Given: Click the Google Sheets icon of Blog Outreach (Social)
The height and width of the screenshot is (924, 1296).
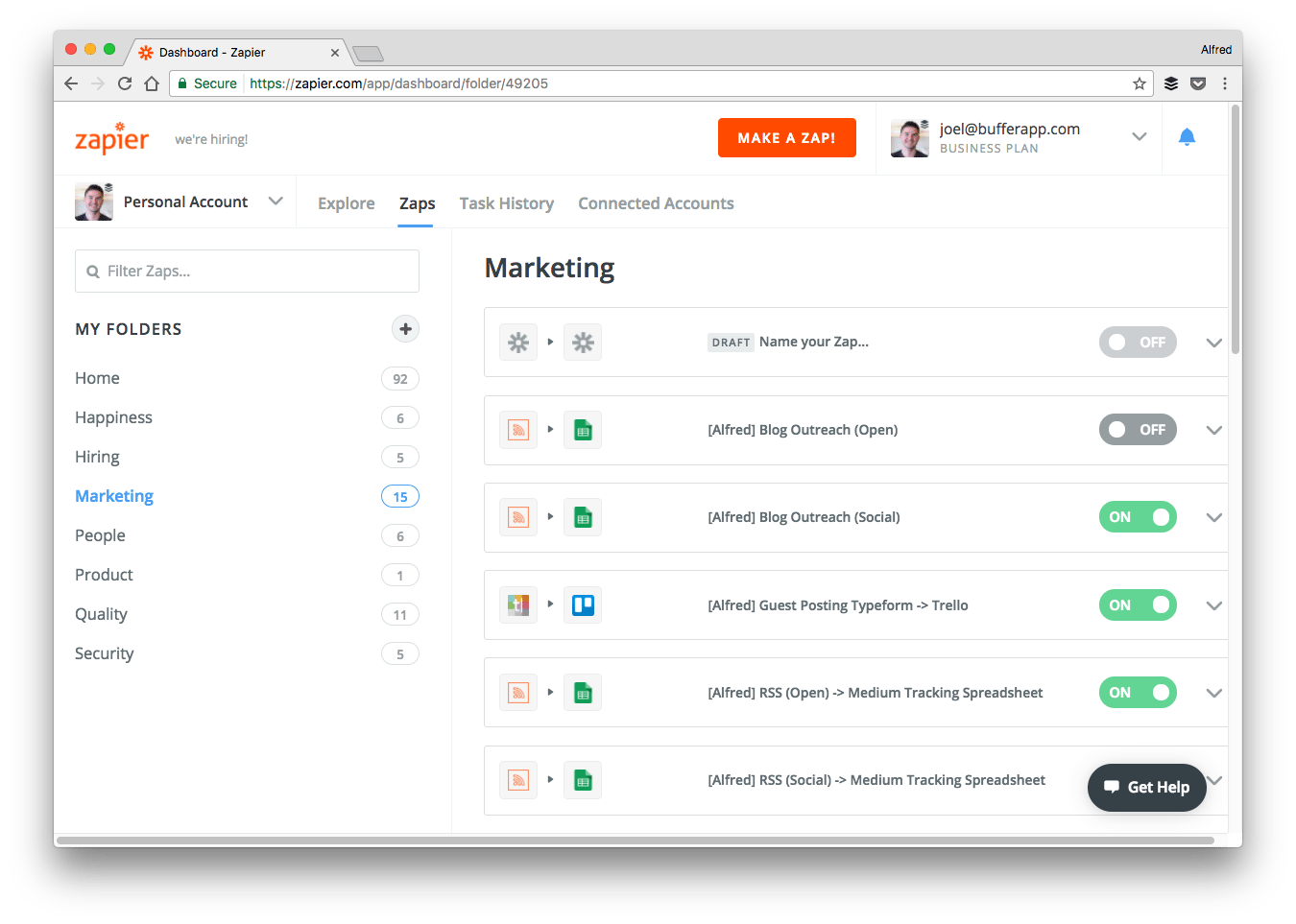Looking at the screenshot, I should (x=583, y=517).
